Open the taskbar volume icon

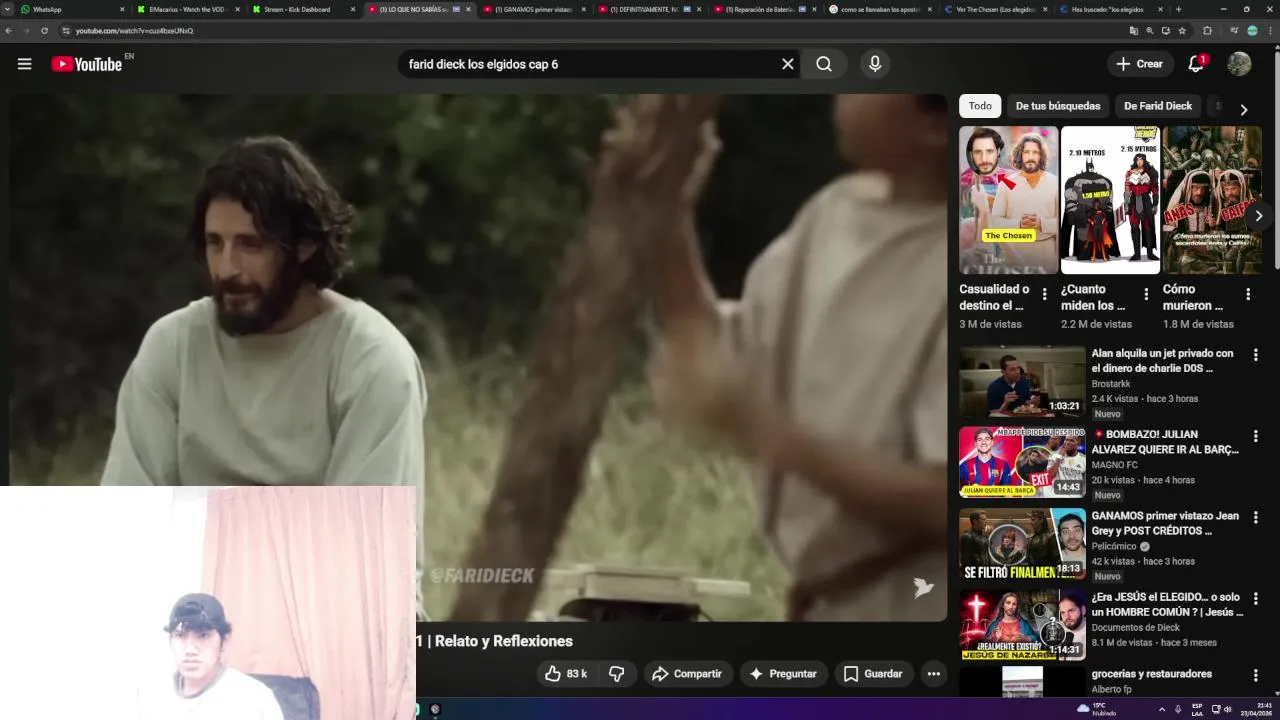pos(1228,709)
